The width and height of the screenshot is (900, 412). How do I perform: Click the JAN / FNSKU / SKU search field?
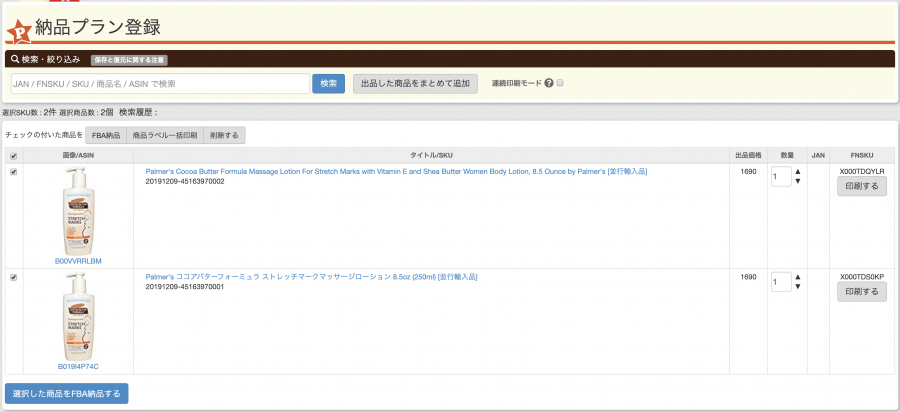160,84
